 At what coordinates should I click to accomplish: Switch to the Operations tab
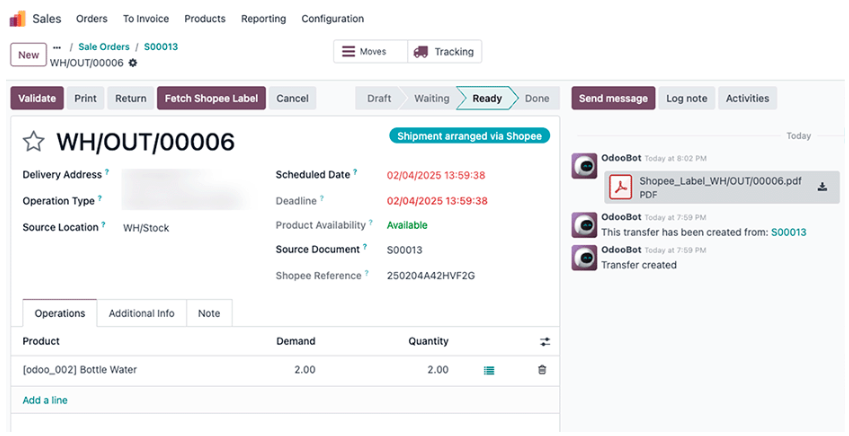60,313
